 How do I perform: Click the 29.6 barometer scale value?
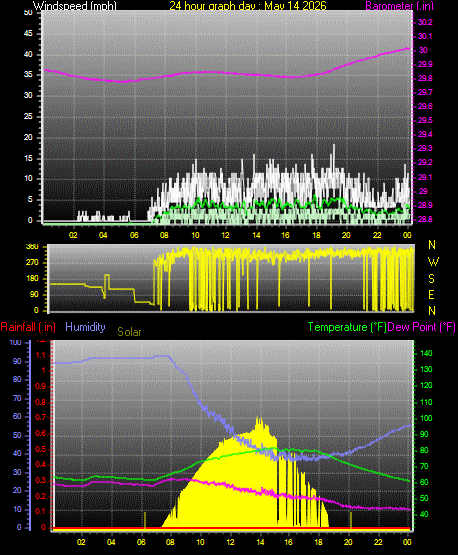(x=425, y=106)
